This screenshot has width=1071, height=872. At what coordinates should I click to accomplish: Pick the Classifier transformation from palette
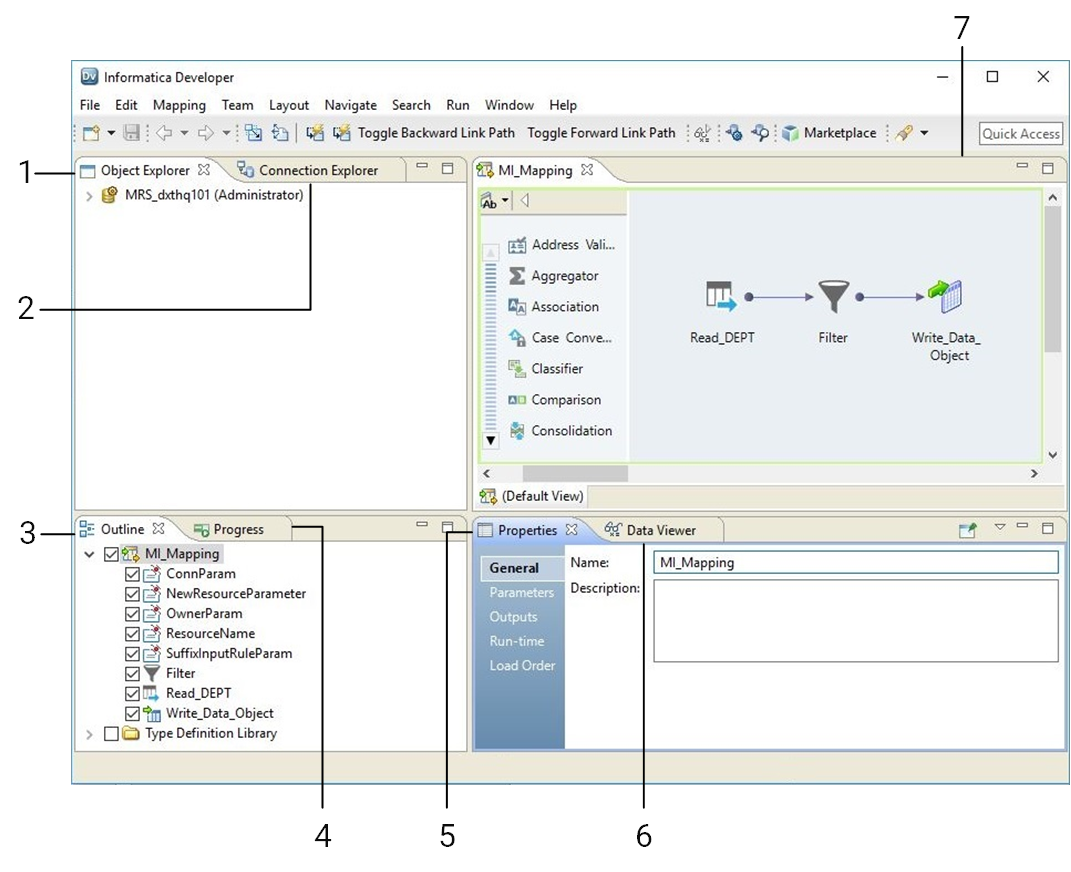(556, 369)
